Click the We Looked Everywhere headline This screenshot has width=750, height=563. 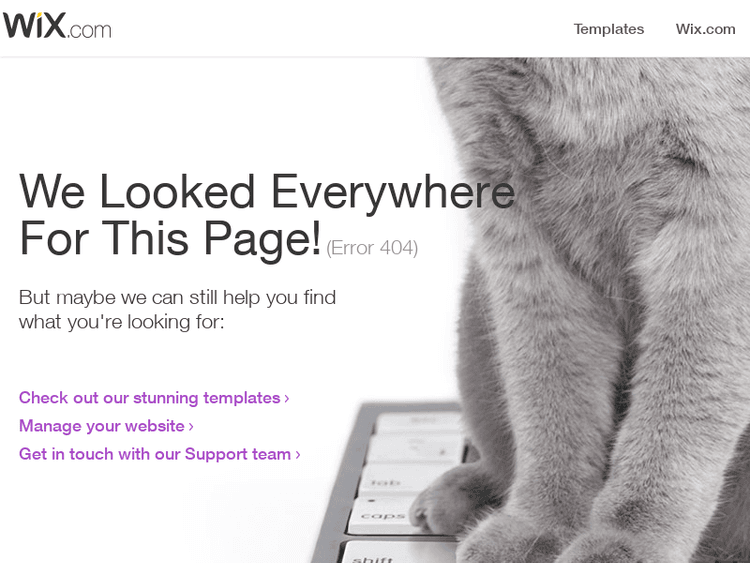267,192
